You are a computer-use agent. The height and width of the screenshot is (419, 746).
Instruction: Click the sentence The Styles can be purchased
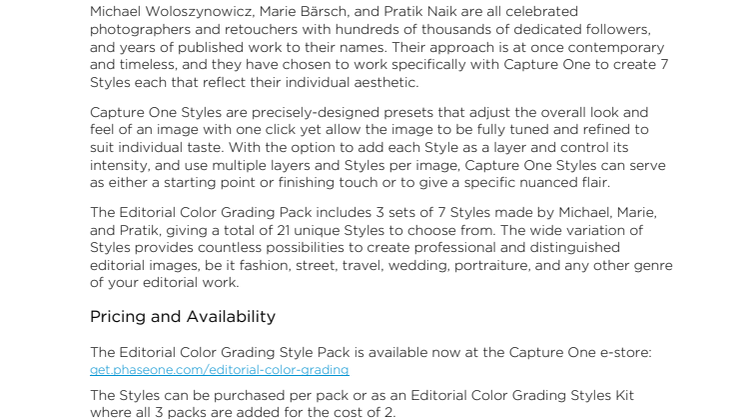coord(362,404)
